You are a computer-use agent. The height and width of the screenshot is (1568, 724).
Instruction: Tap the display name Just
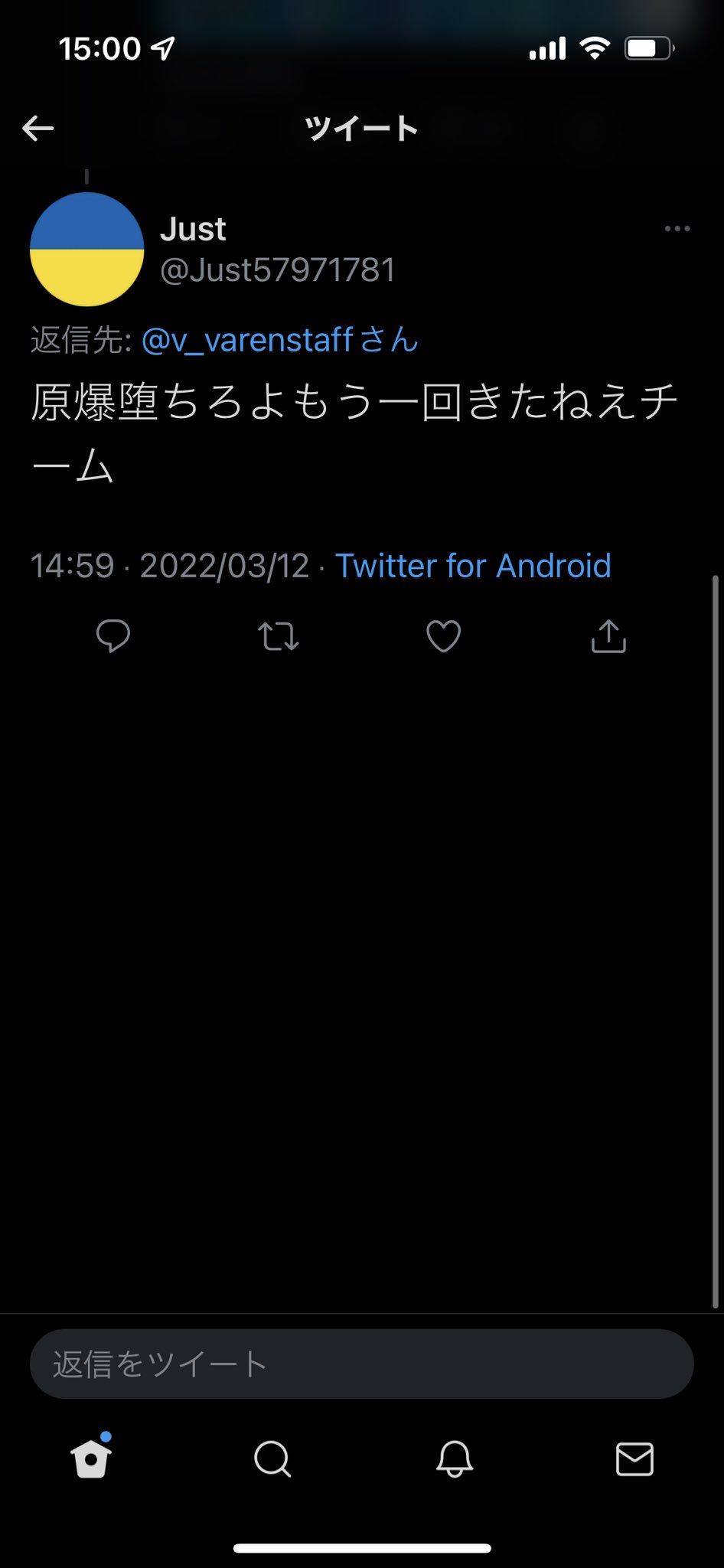193,229
